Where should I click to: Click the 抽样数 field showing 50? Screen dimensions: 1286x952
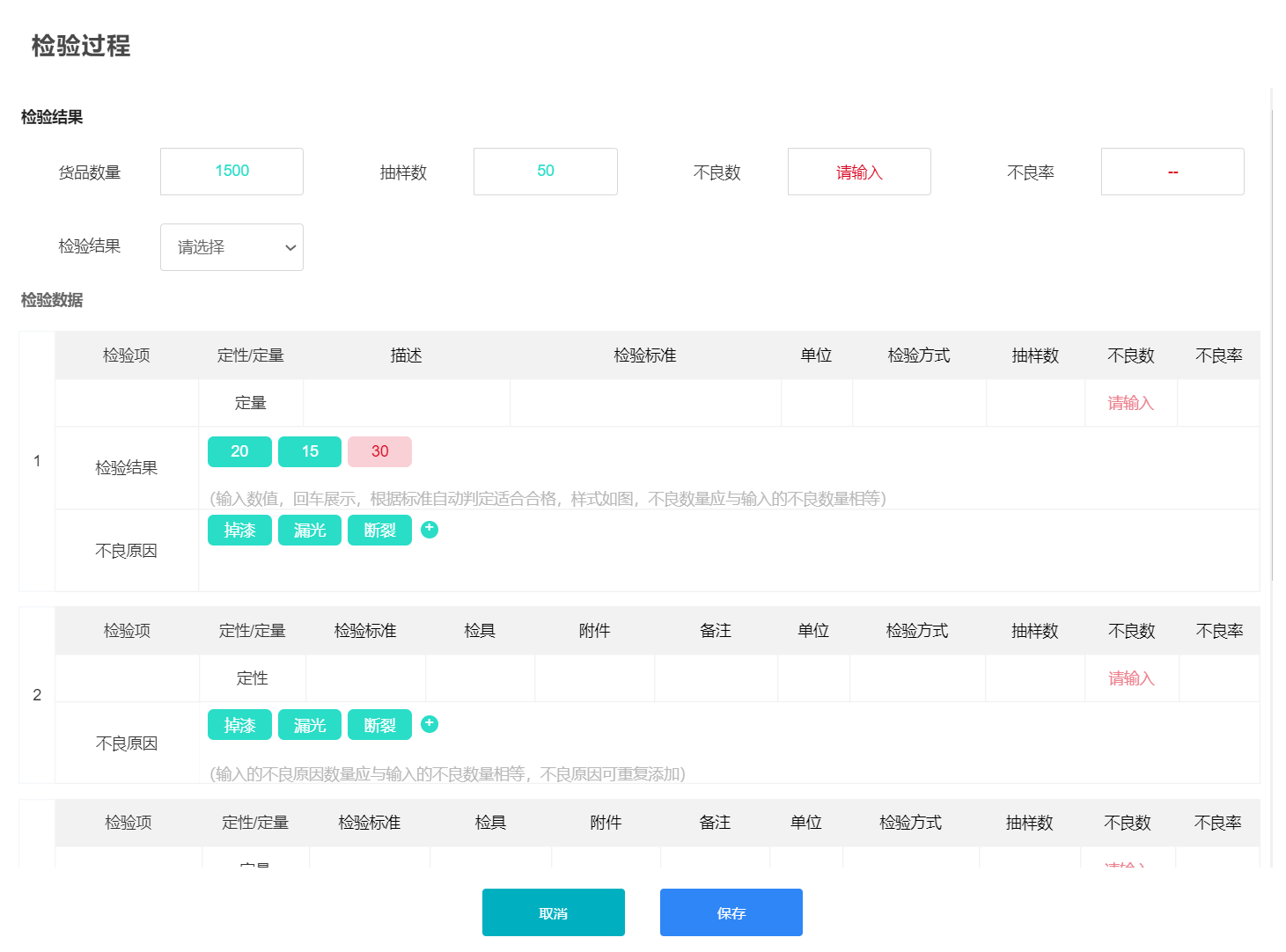[545, 172]
